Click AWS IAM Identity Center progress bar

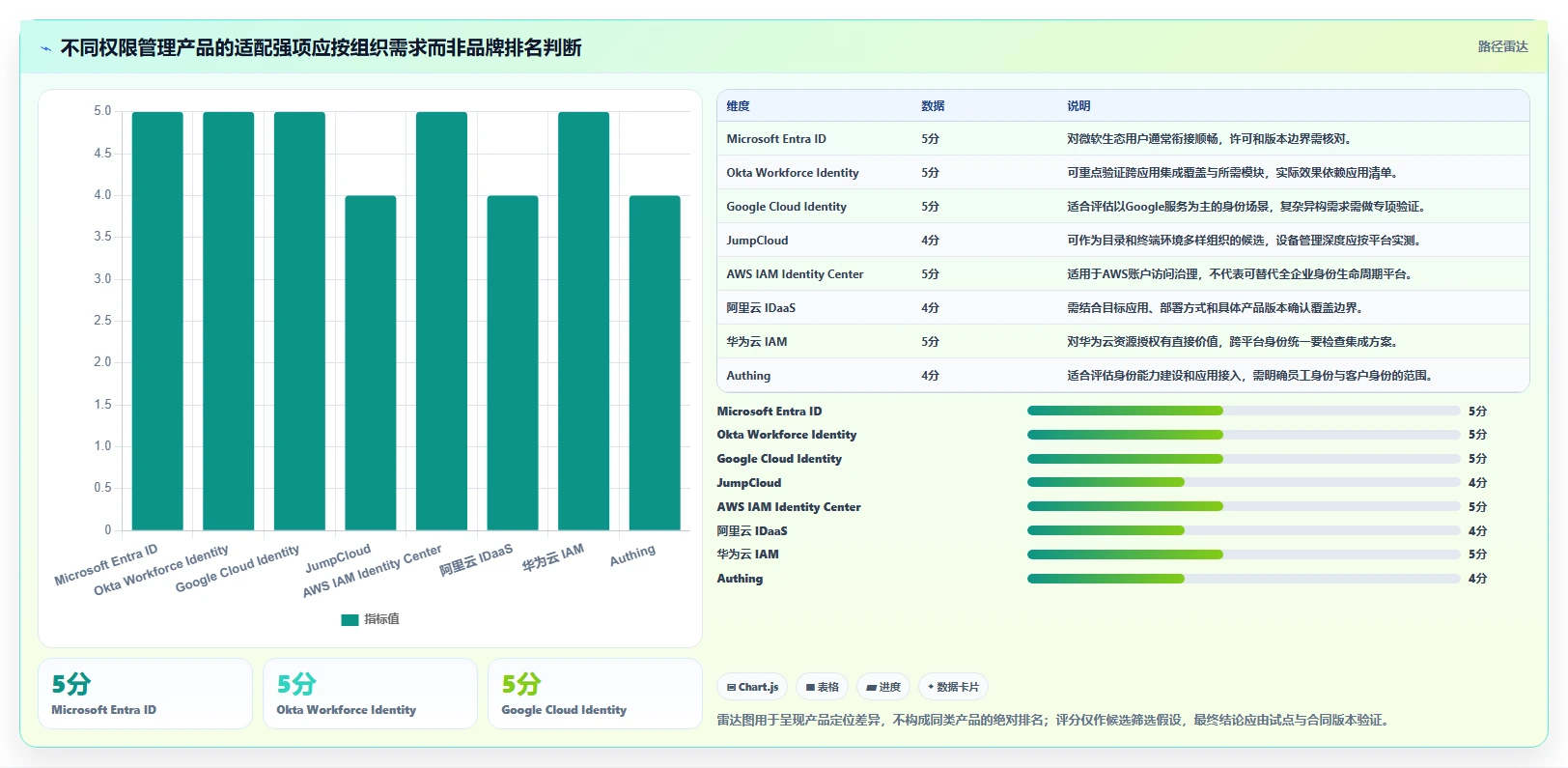pos(1244,507)
